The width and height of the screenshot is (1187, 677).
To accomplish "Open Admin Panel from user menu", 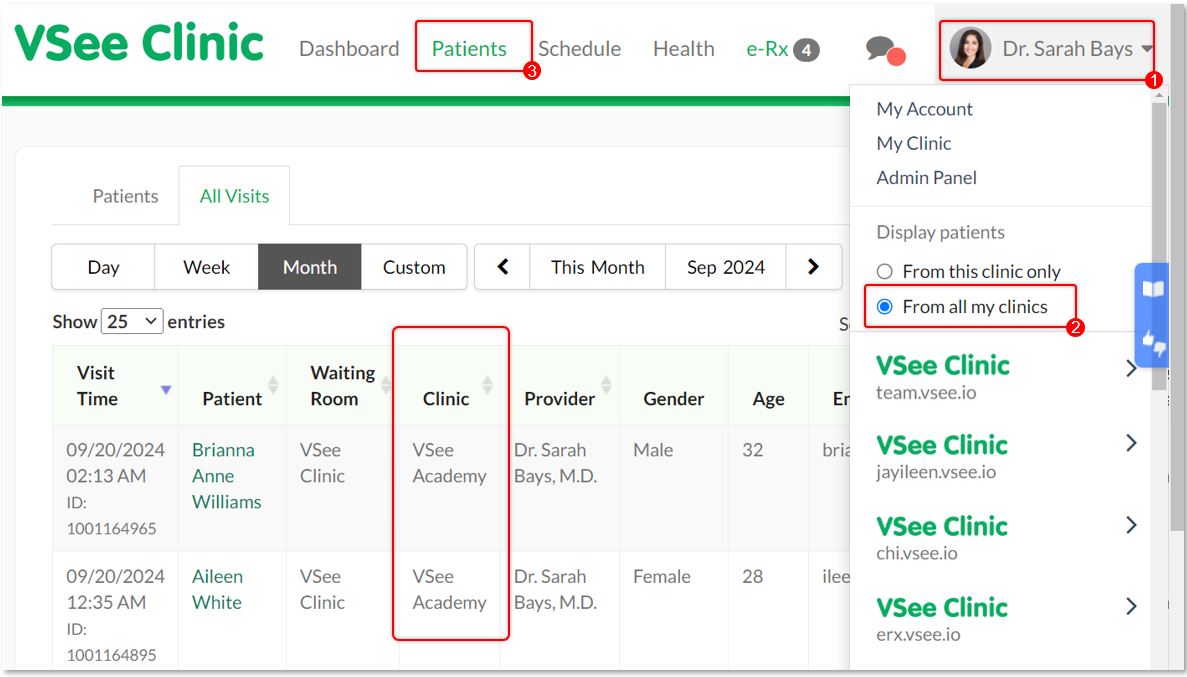I will click(x=927, y=177).
